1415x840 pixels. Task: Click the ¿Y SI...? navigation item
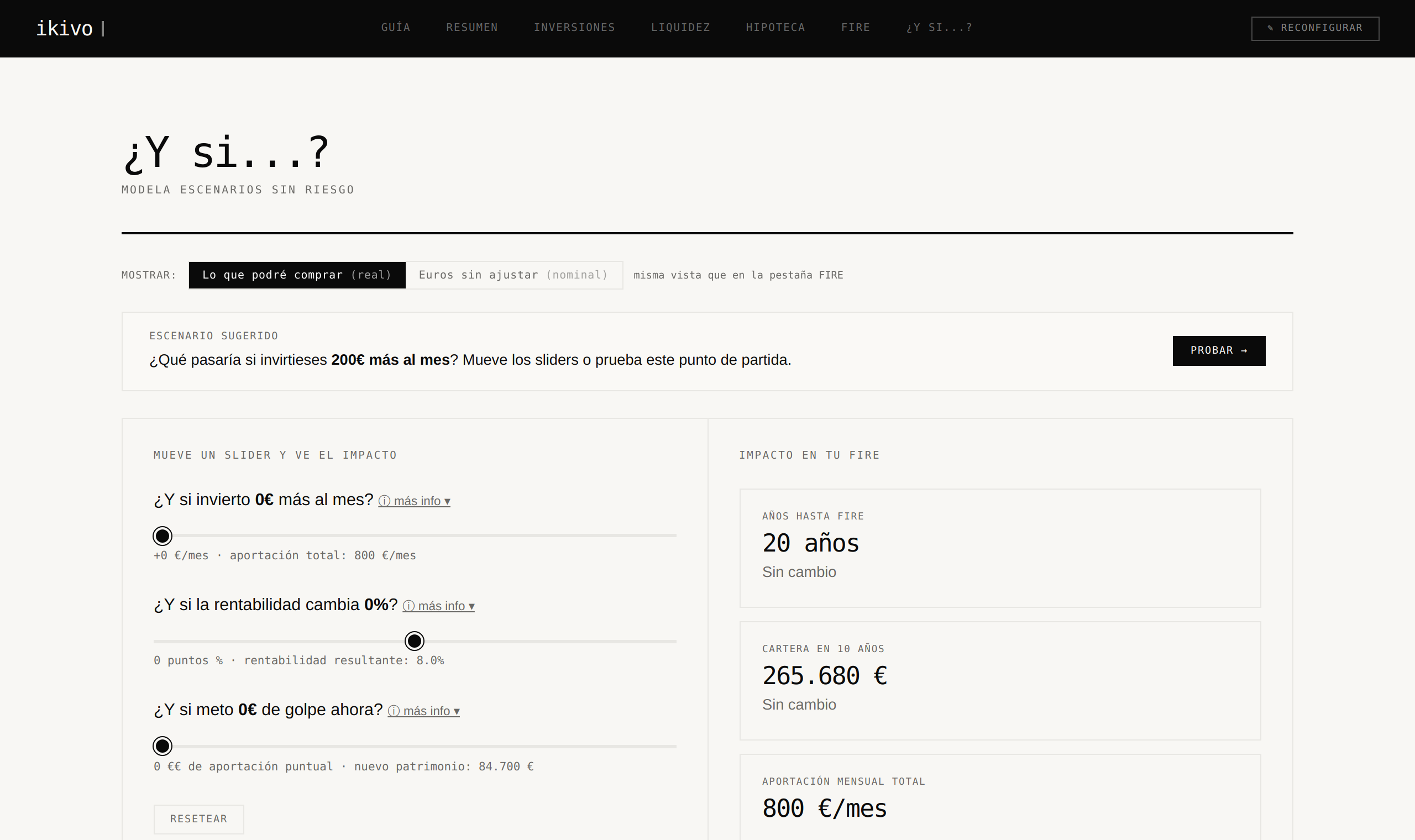click(x=940, y=28)
